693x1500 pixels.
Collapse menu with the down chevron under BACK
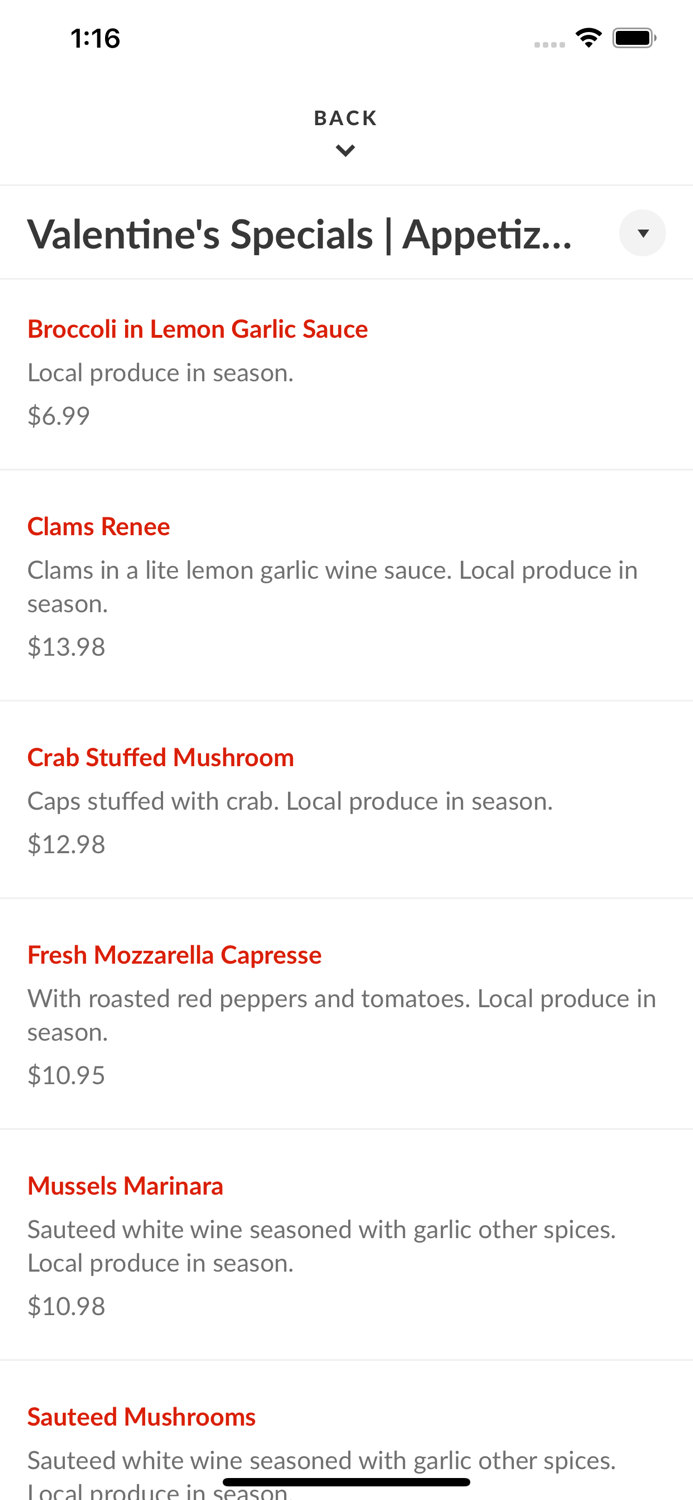click(x=345, y=151)
